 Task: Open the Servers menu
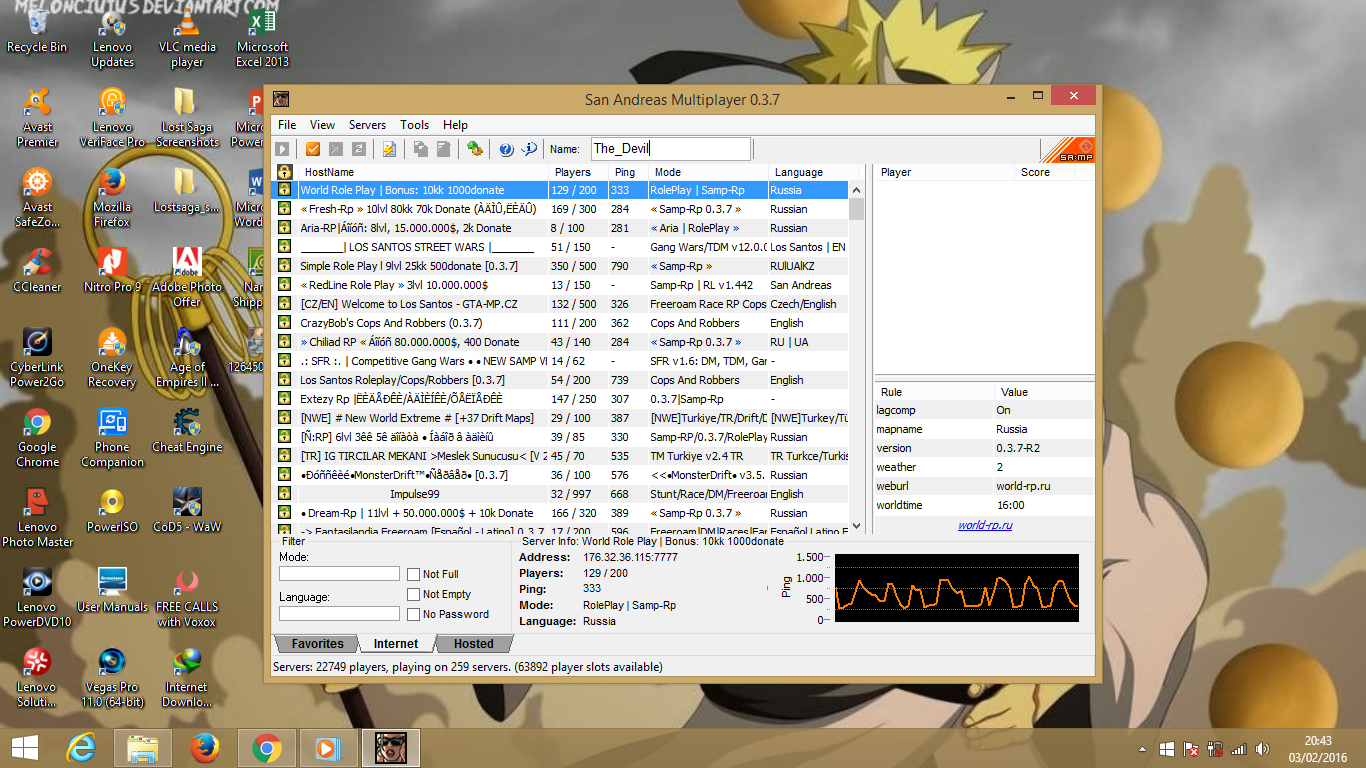pyautogui.click(x=367, y=125)
